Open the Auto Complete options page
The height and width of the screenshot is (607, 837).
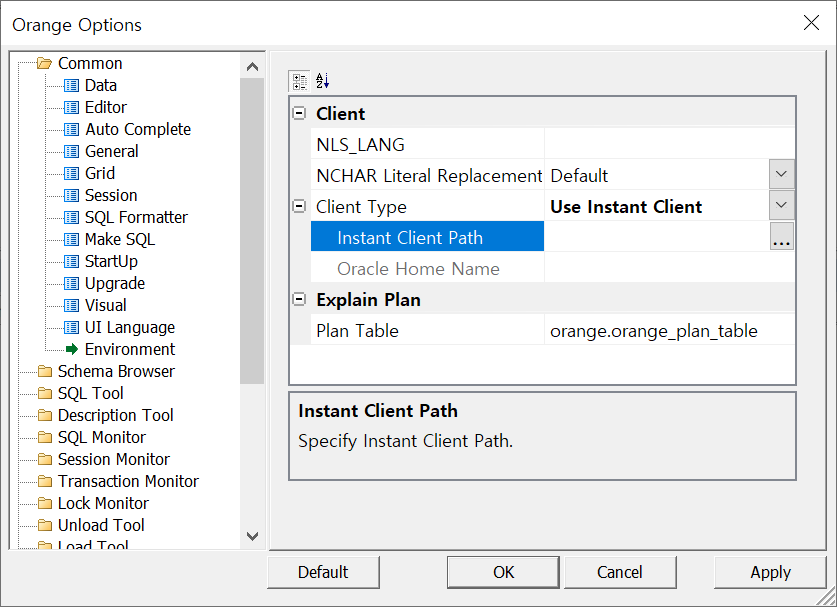(138, 129)
